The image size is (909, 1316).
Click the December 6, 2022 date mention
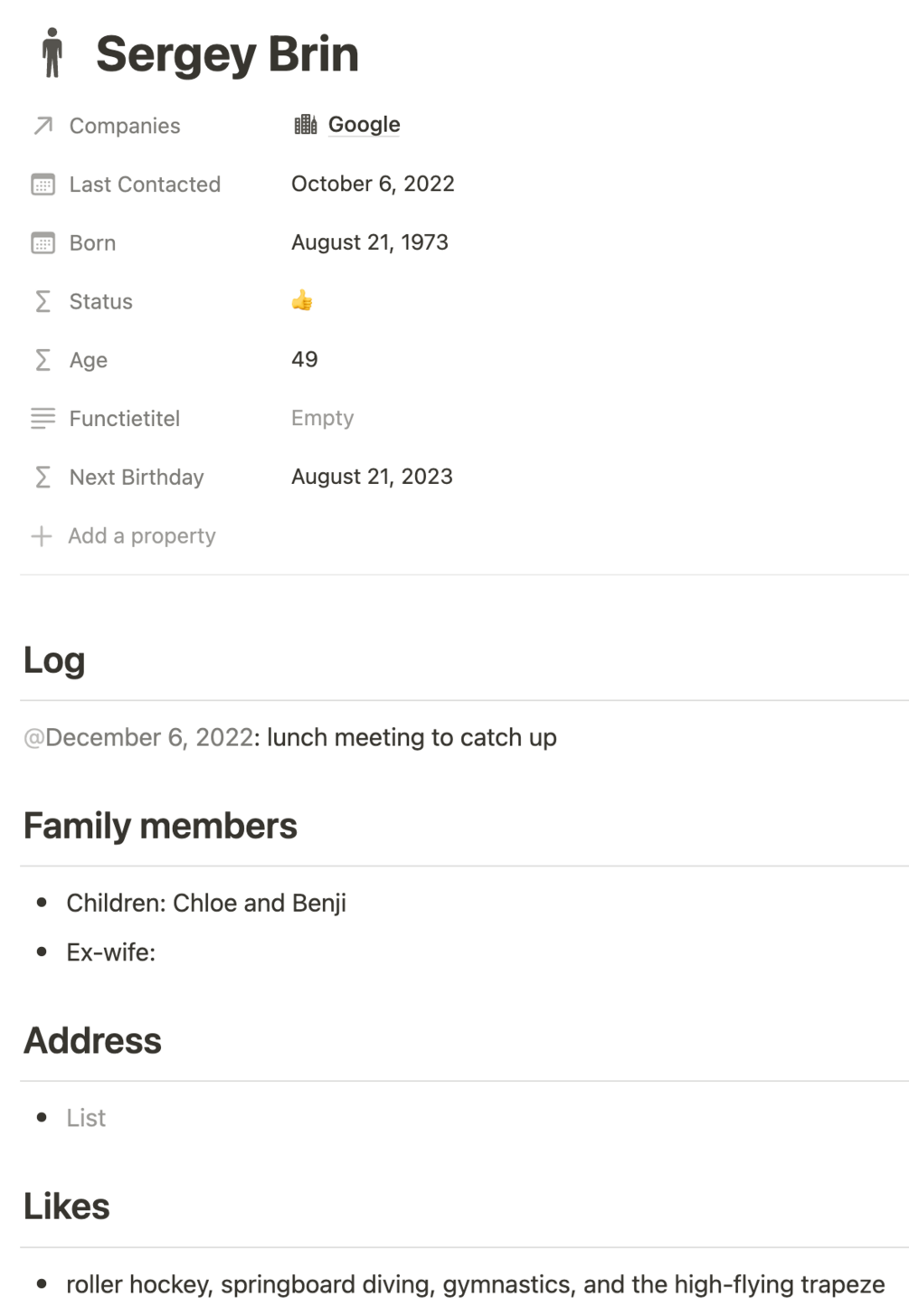coord(140,737)
